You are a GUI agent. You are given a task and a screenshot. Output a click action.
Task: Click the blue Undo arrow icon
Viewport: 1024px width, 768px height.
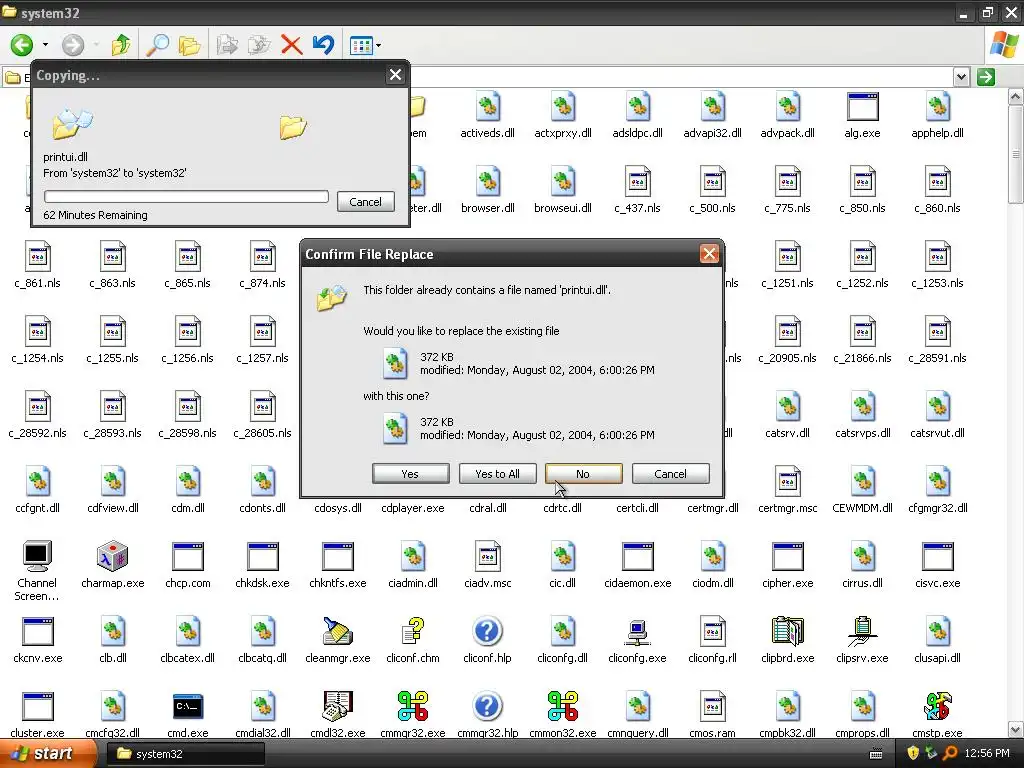(x=323, y=45)
